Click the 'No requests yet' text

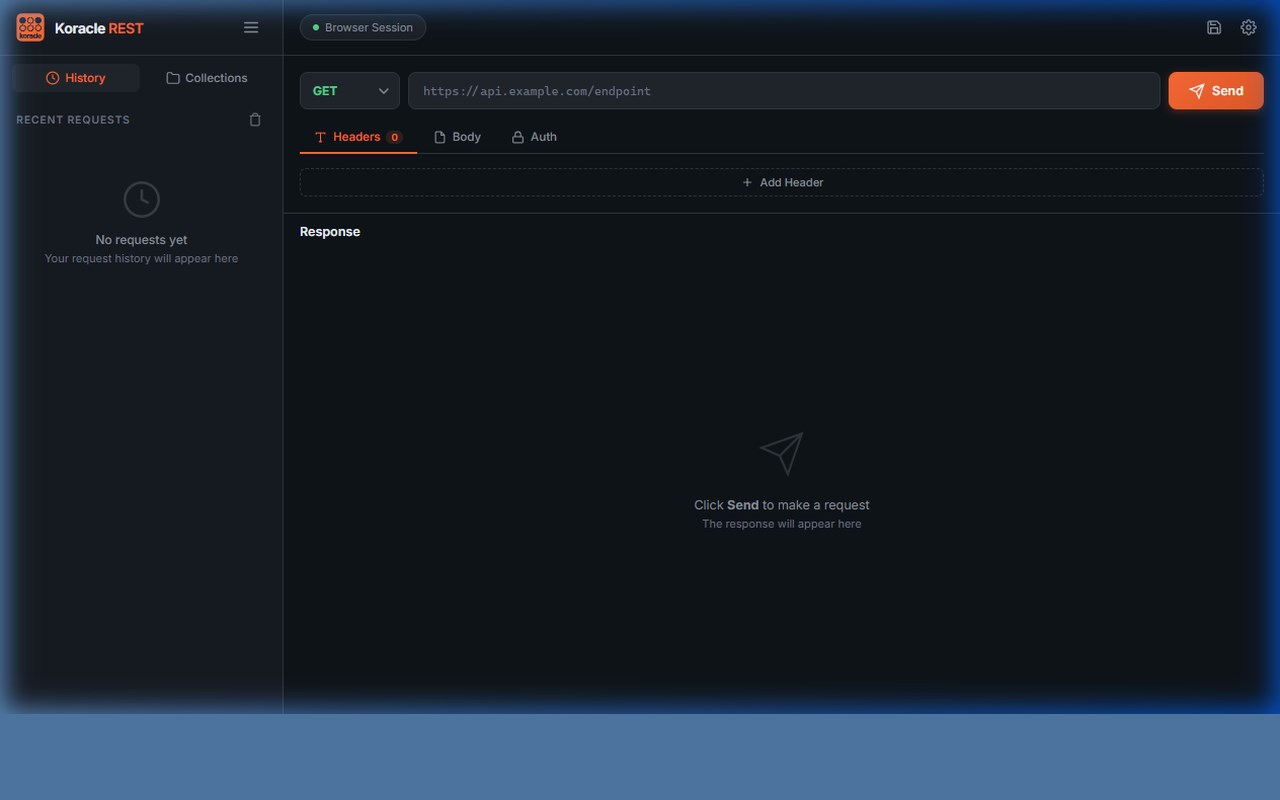(x=141, y=240)
